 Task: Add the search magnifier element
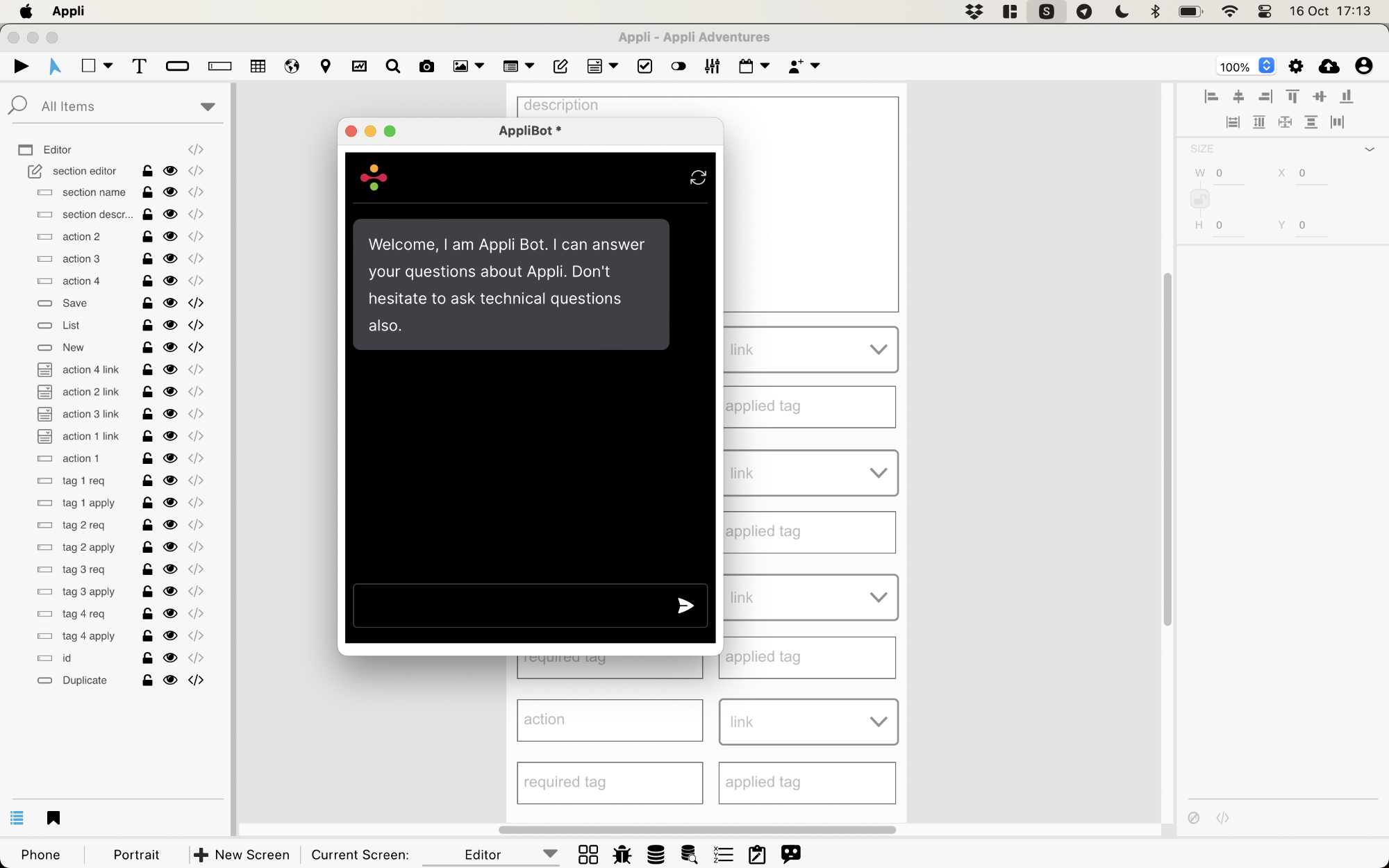coord(392,66)
